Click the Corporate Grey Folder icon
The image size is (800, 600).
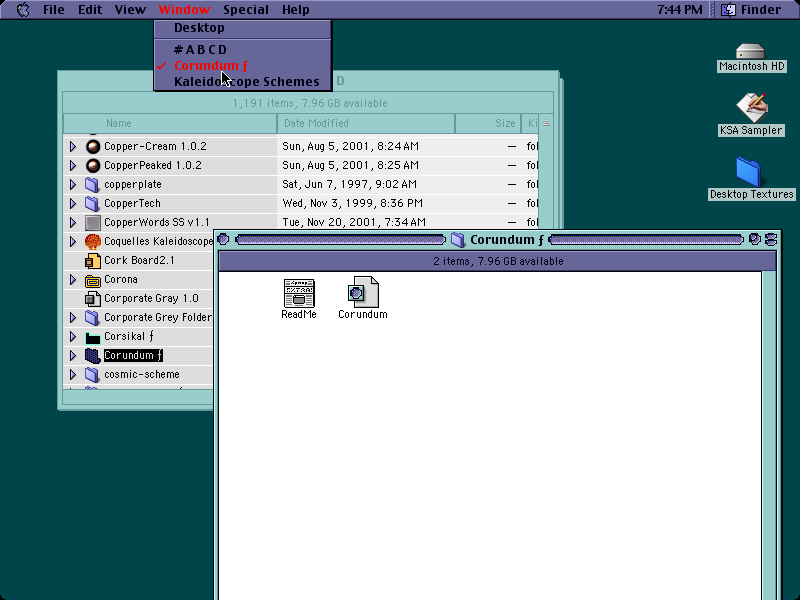(x=92, y=317)
